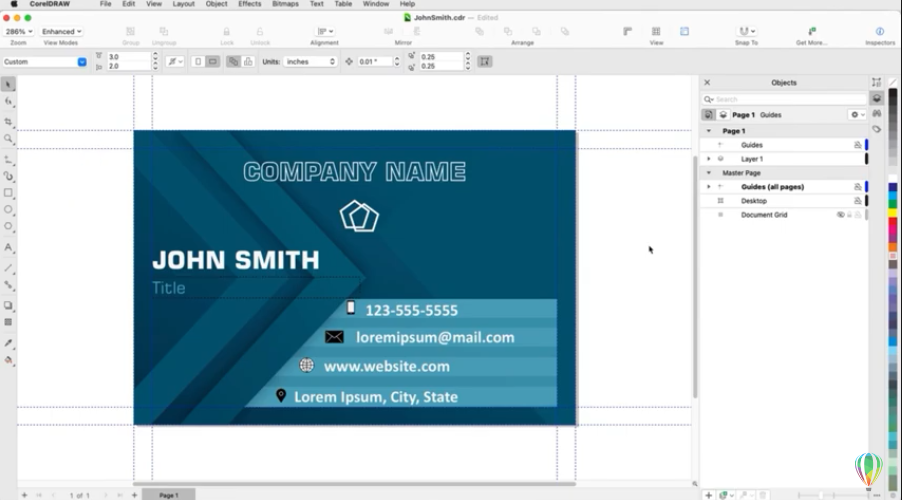This screenshot has width=902, height=500.
Task: Open the Enhanced view mode dropdown
Action: point(62,32)
